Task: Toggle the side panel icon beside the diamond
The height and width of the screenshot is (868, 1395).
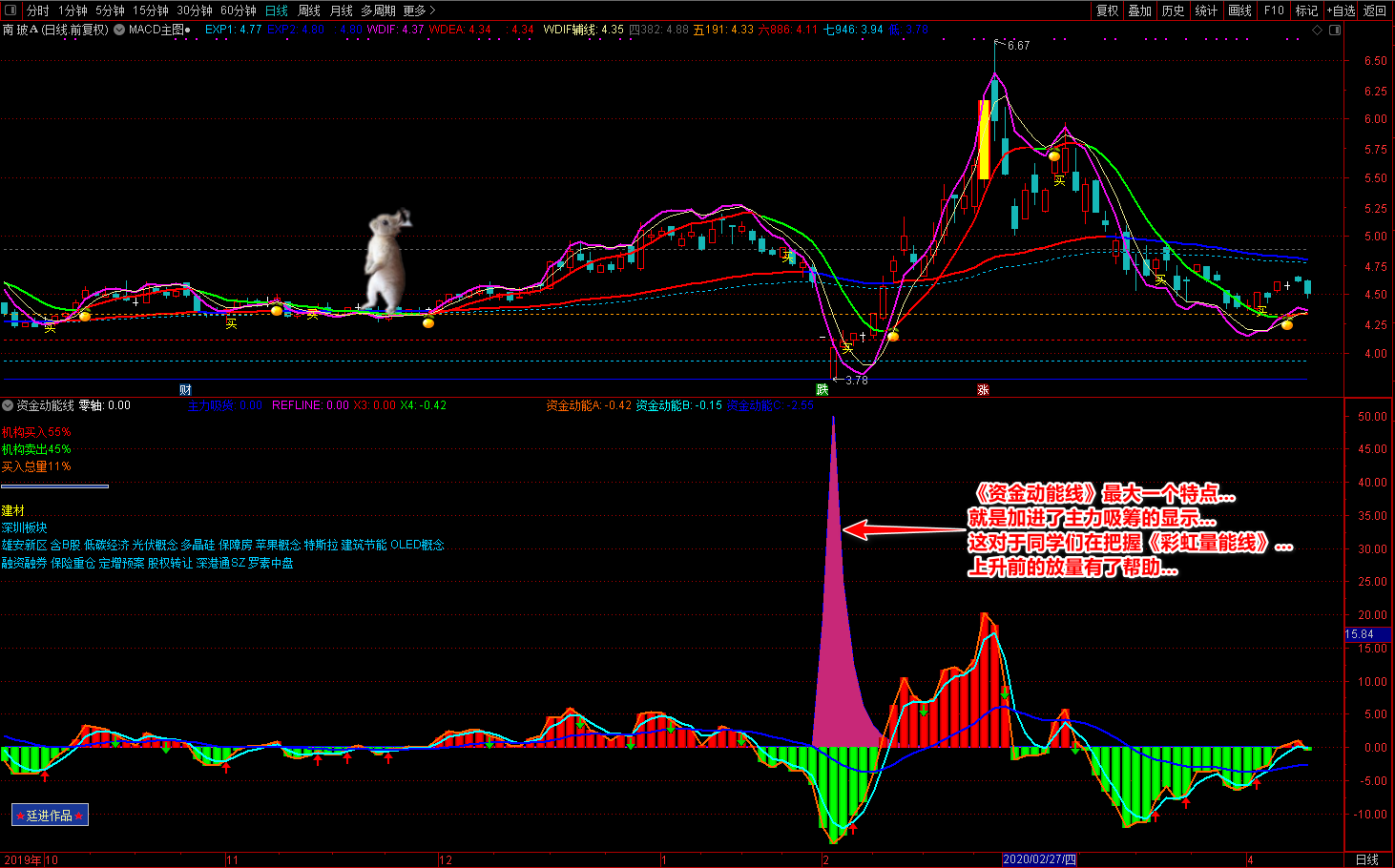Action: coord(1335,30)
